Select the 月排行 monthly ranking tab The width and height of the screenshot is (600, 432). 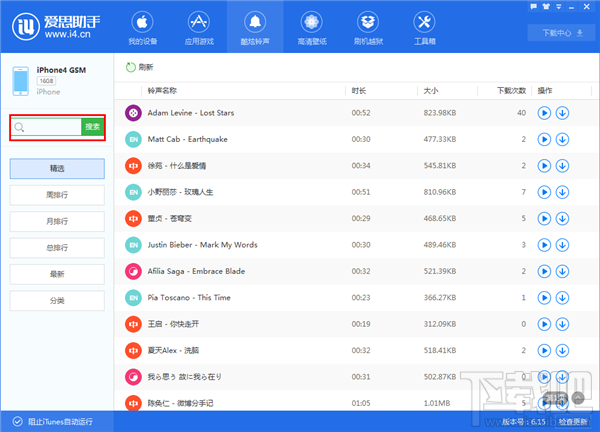pyautogui.click(x=57, y=220)
